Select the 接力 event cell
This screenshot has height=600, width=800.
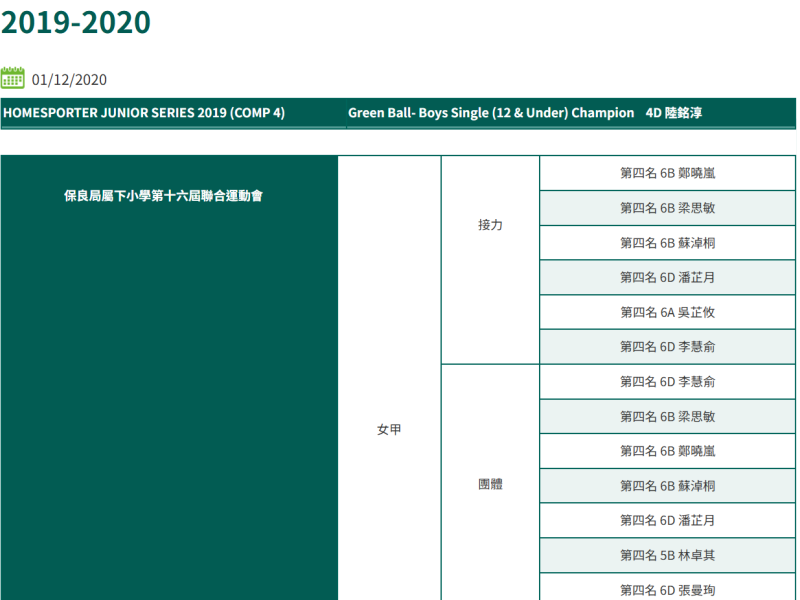[x=490, y=225]
